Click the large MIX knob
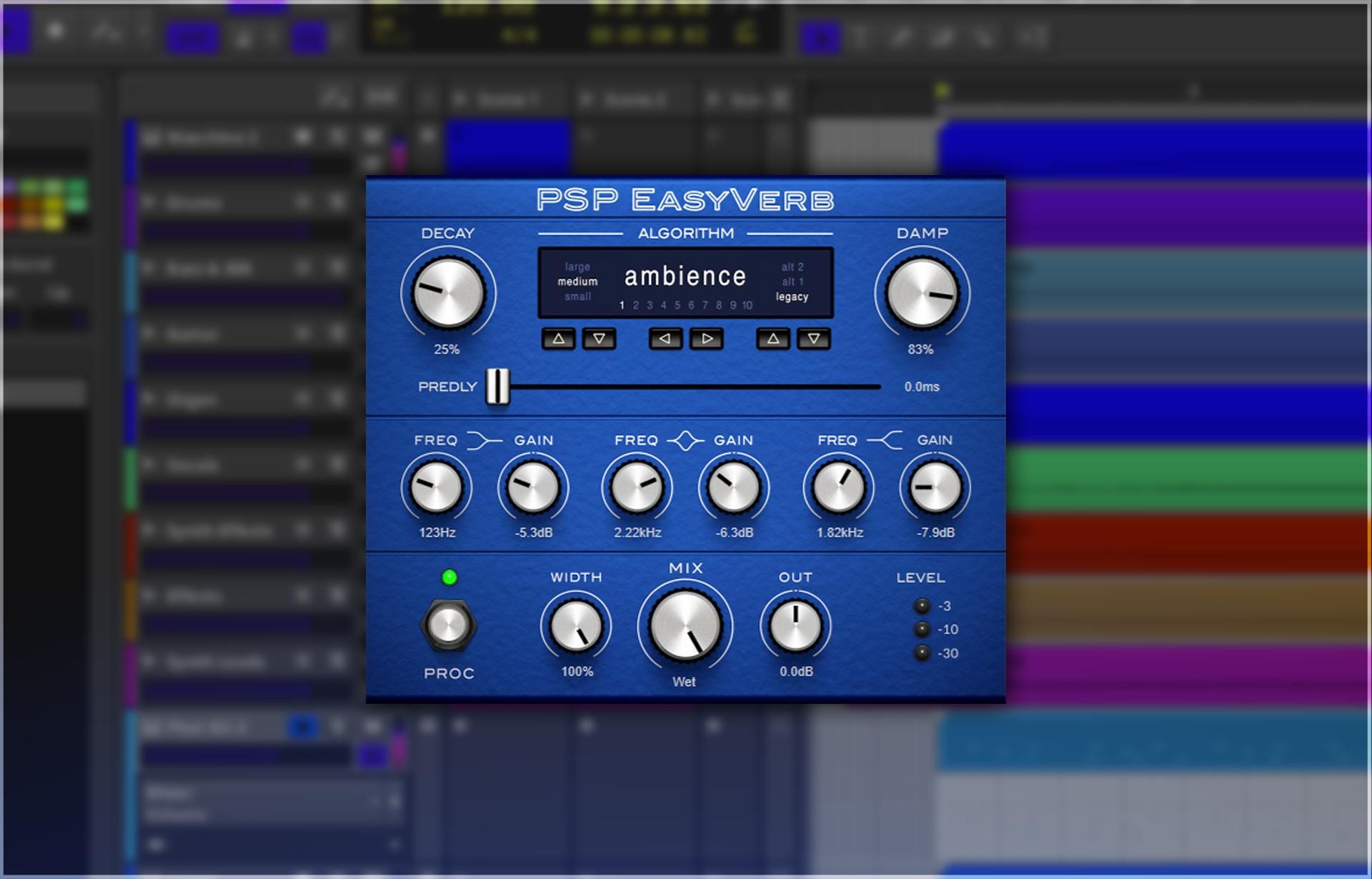 [x=685, y=625]
